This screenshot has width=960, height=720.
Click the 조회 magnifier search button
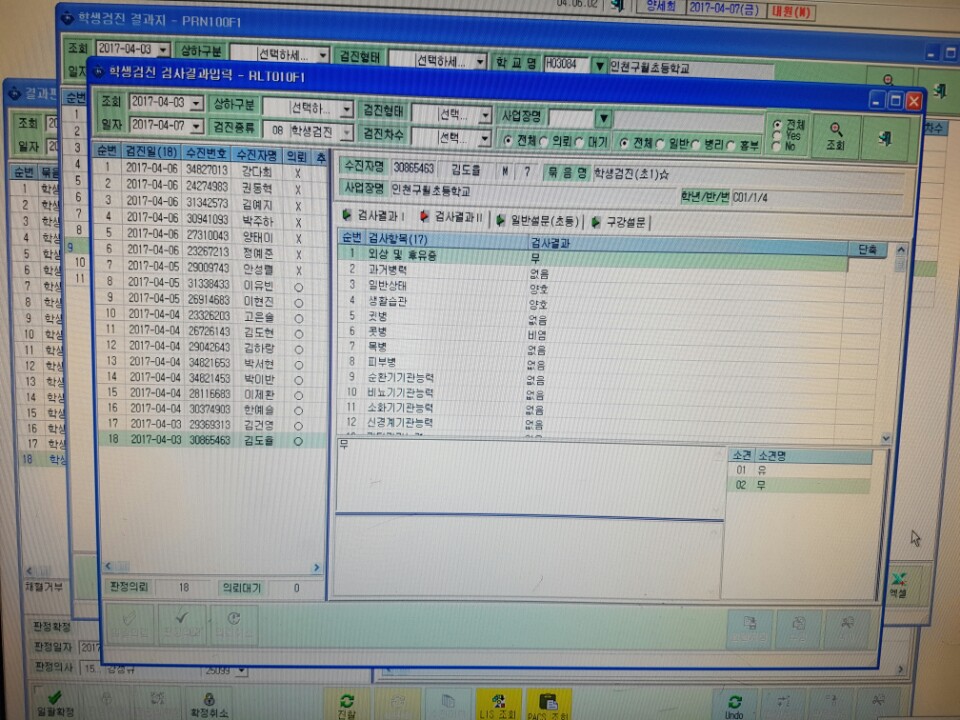[836, 136]
